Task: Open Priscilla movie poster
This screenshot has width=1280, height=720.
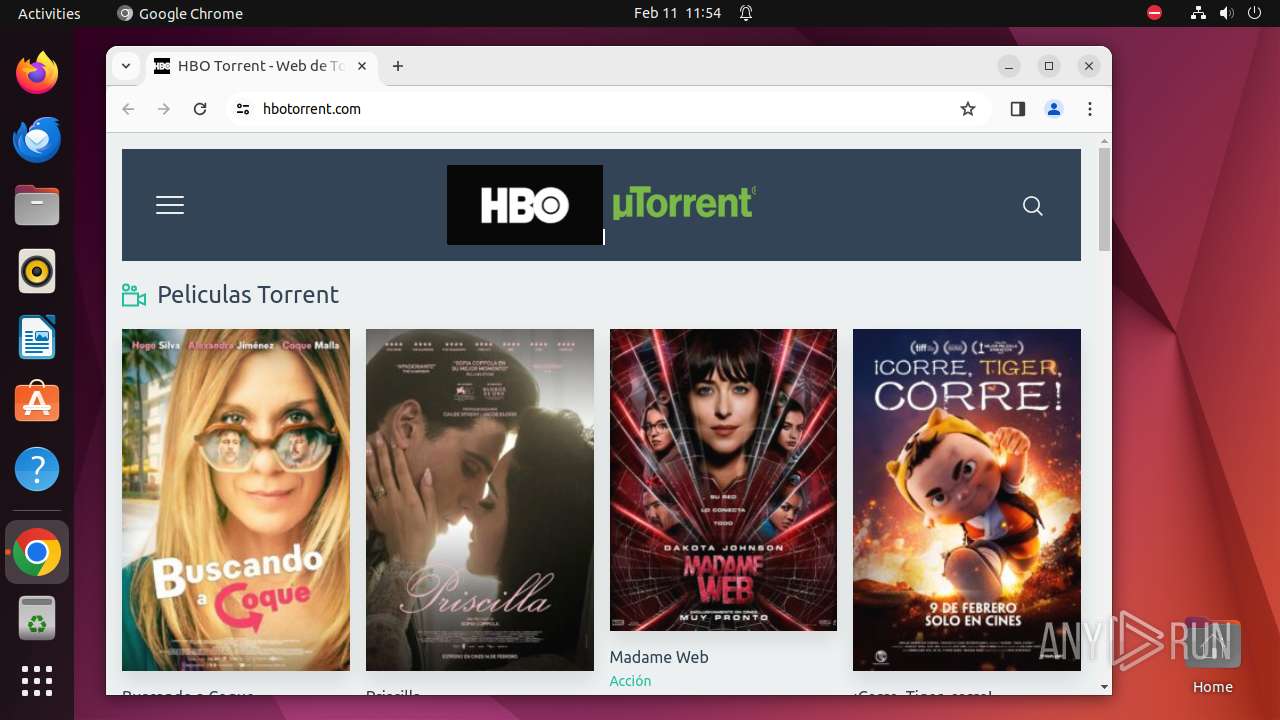Action: tap(480, 500)
